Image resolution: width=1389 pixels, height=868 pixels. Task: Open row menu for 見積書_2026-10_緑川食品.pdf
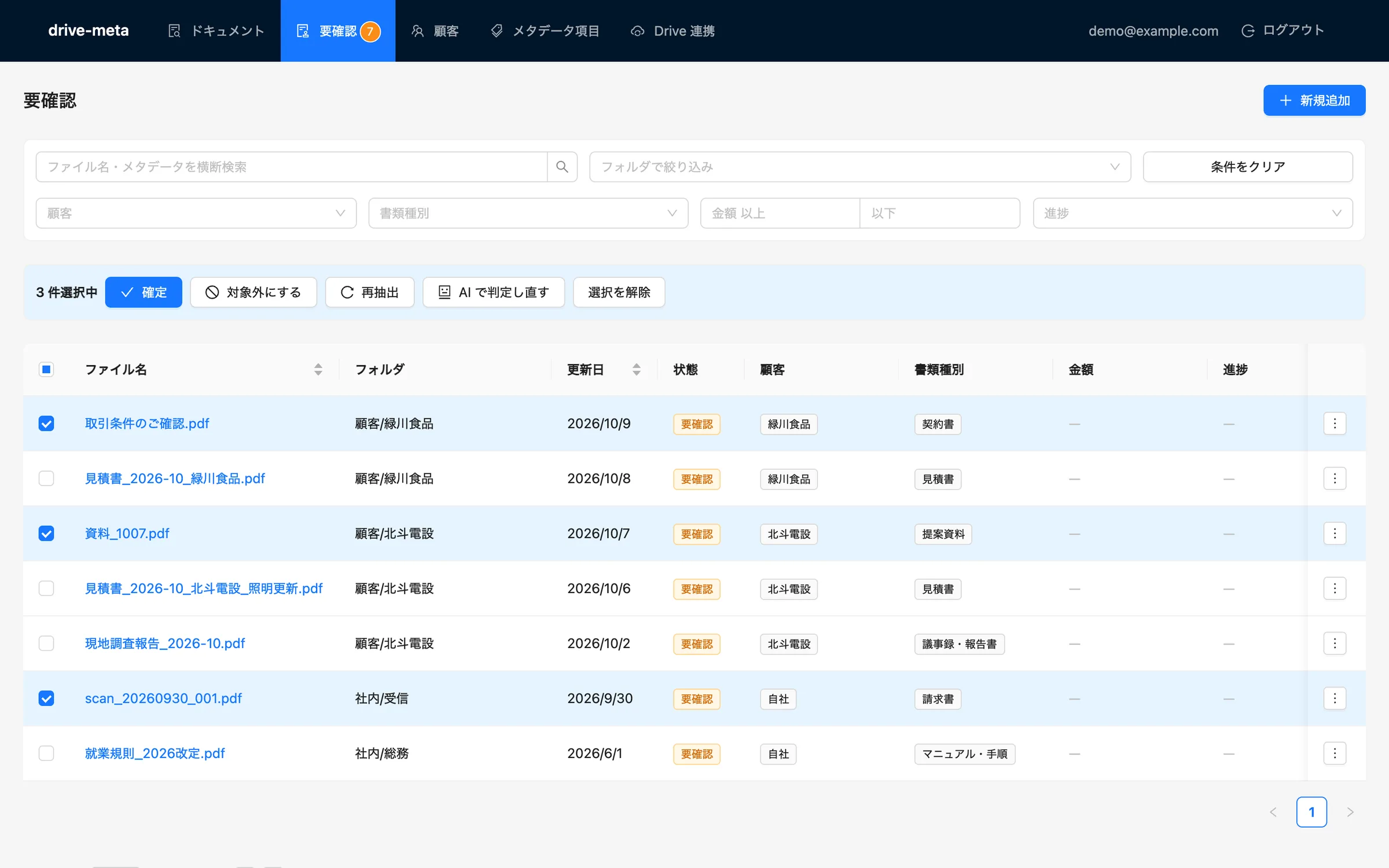point(1335,479)
